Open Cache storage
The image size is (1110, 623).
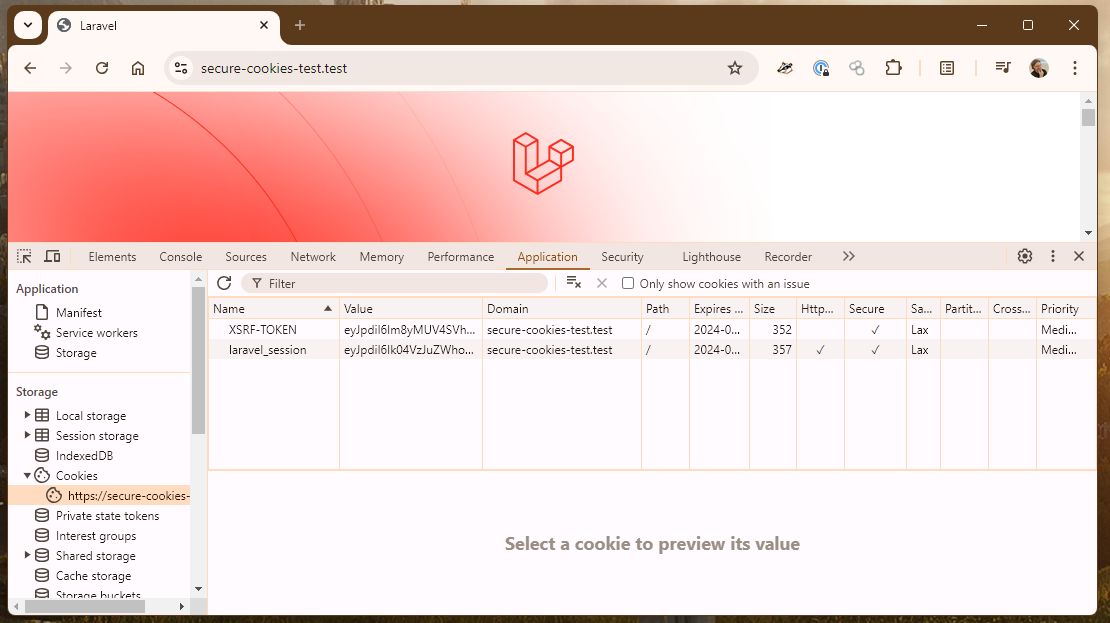[x=93, y=576]
